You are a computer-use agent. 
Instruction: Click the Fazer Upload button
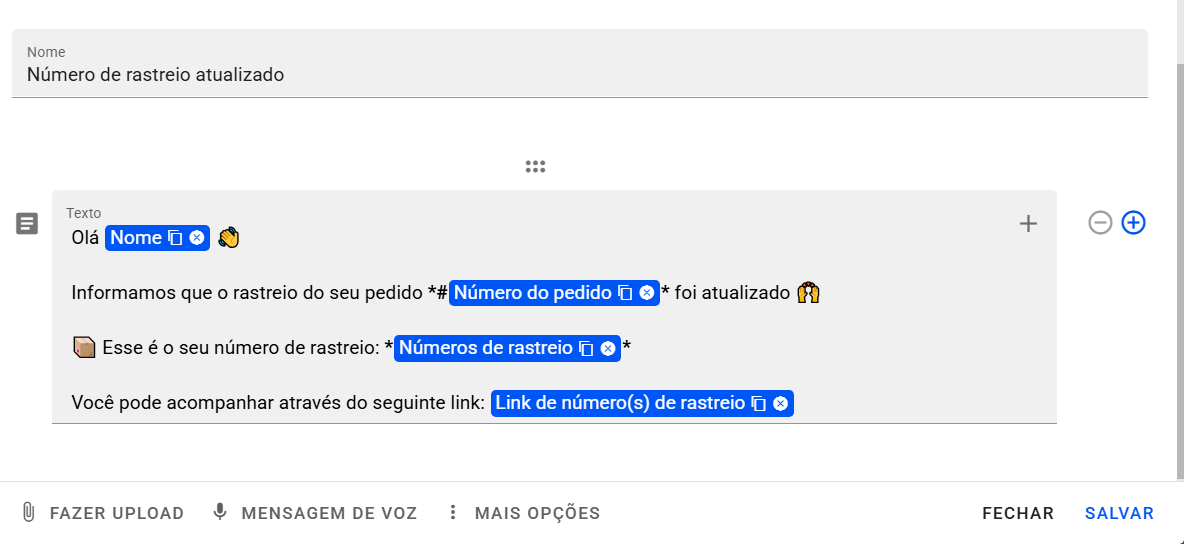[x=103, y=513]
